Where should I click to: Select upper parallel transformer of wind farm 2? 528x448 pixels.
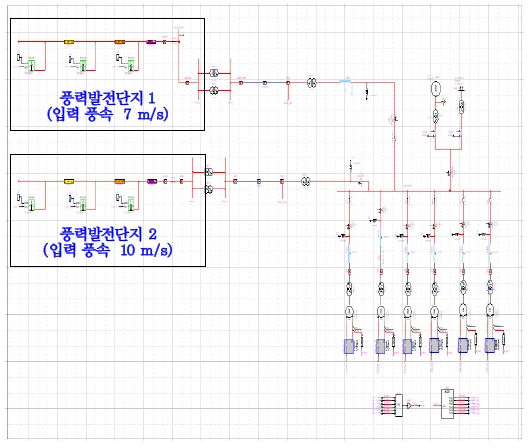point(209,172)
